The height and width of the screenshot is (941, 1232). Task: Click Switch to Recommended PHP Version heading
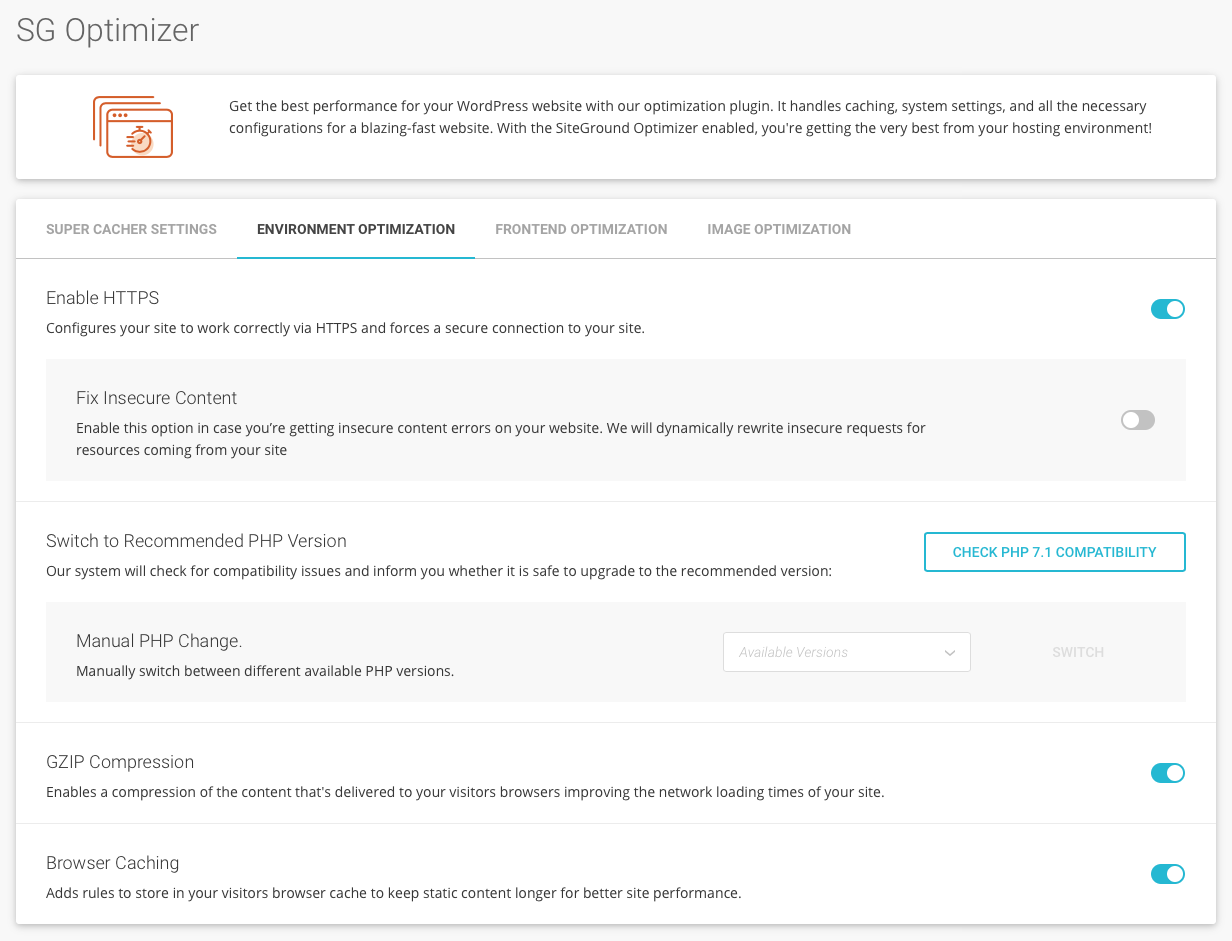[x=196, y=541]
